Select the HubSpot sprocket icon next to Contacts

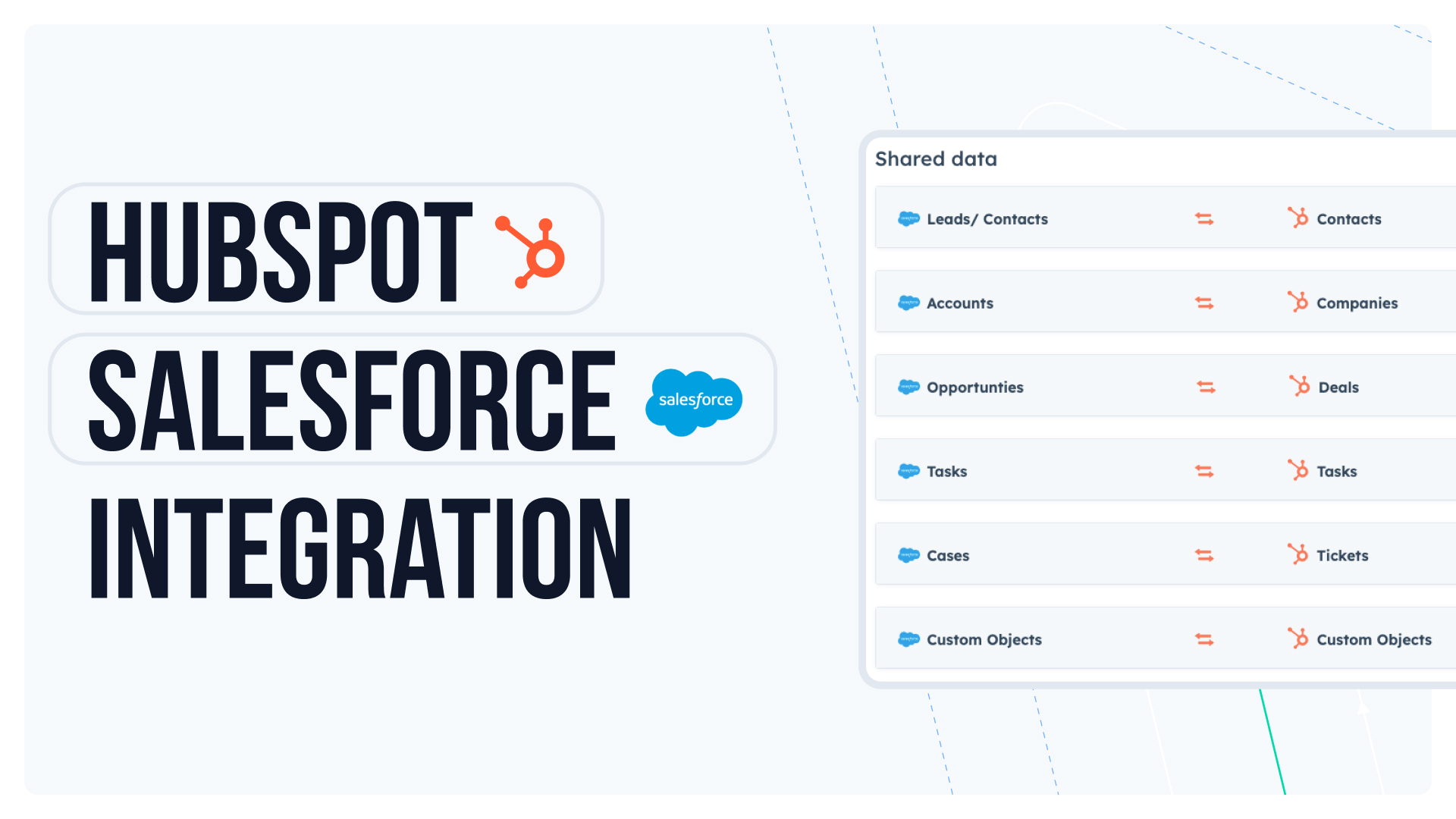point(1298,218)
